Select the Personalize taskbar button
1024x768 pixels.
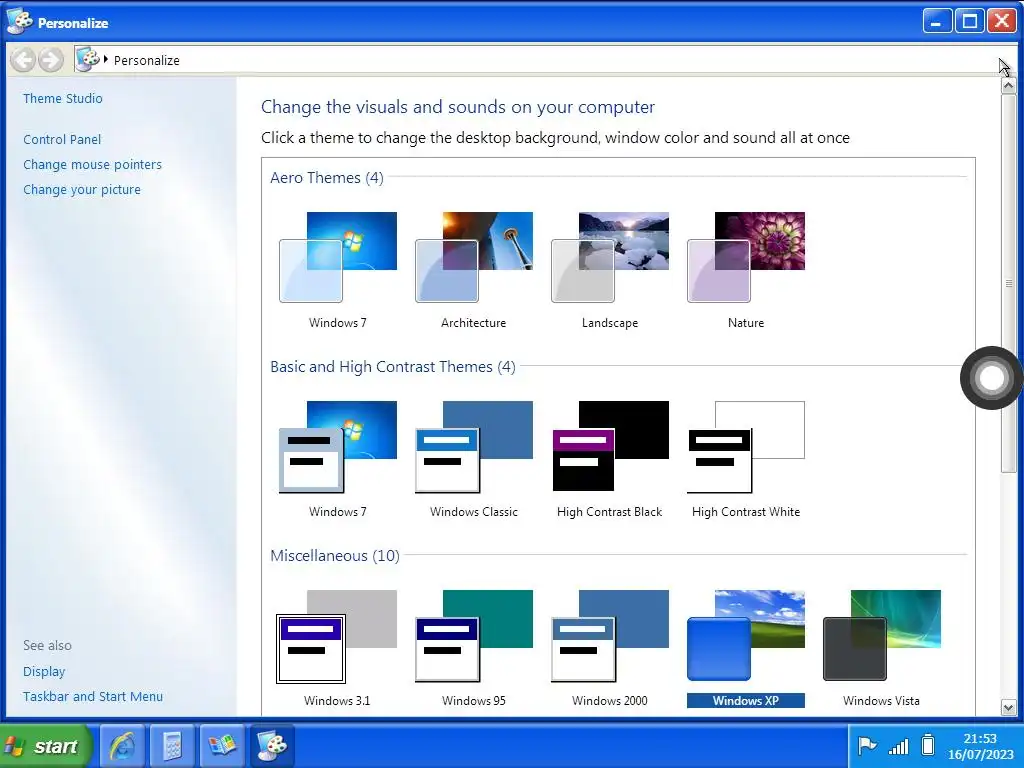[x=272, y=746]
